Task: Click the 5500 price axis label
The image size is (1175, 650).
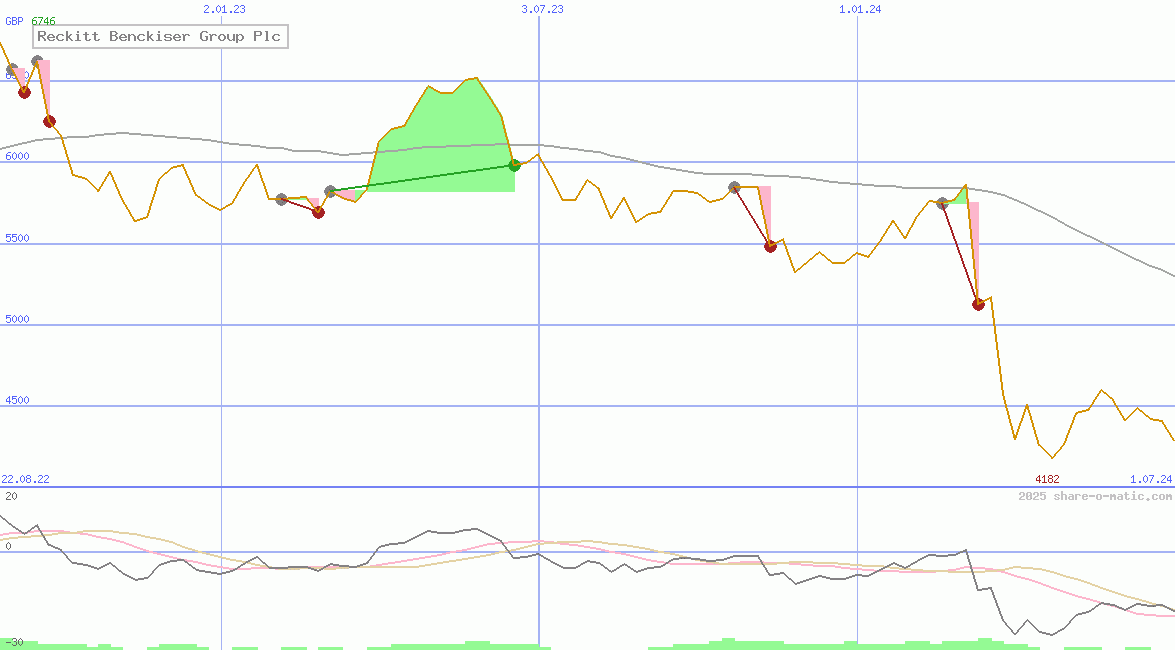Action: coord(17,238)
